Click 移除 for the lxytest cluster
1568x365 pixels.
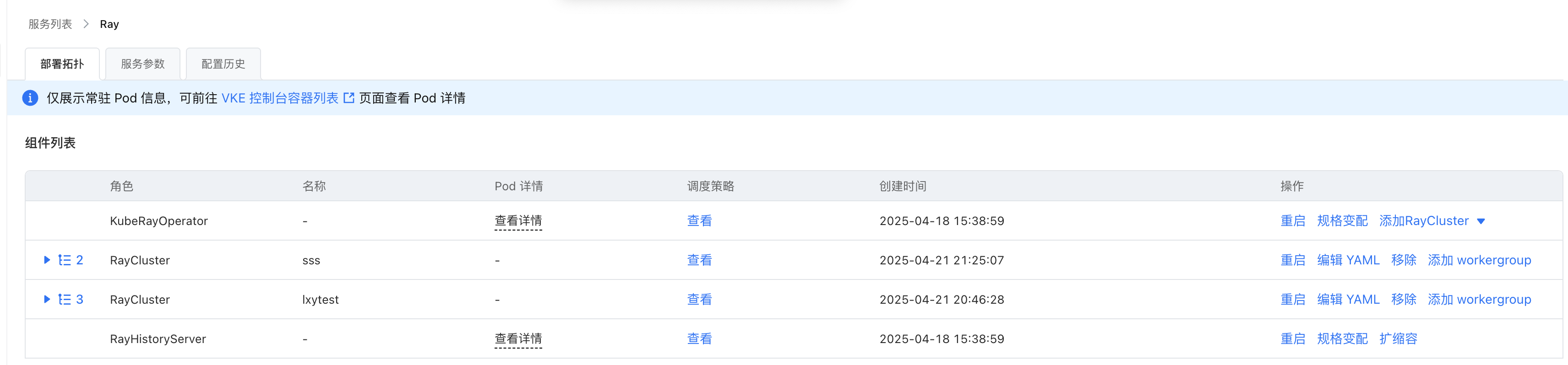[x=1404, y=300]
